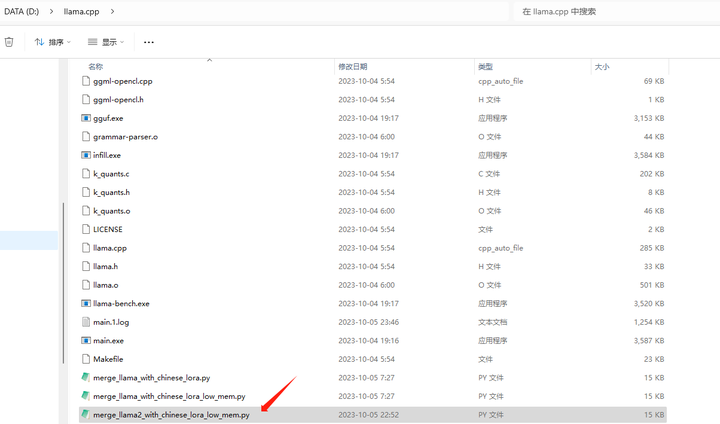Focus the search box for llama.cpp
Viewport: 720px width, 424px height.
click(615, 12)
